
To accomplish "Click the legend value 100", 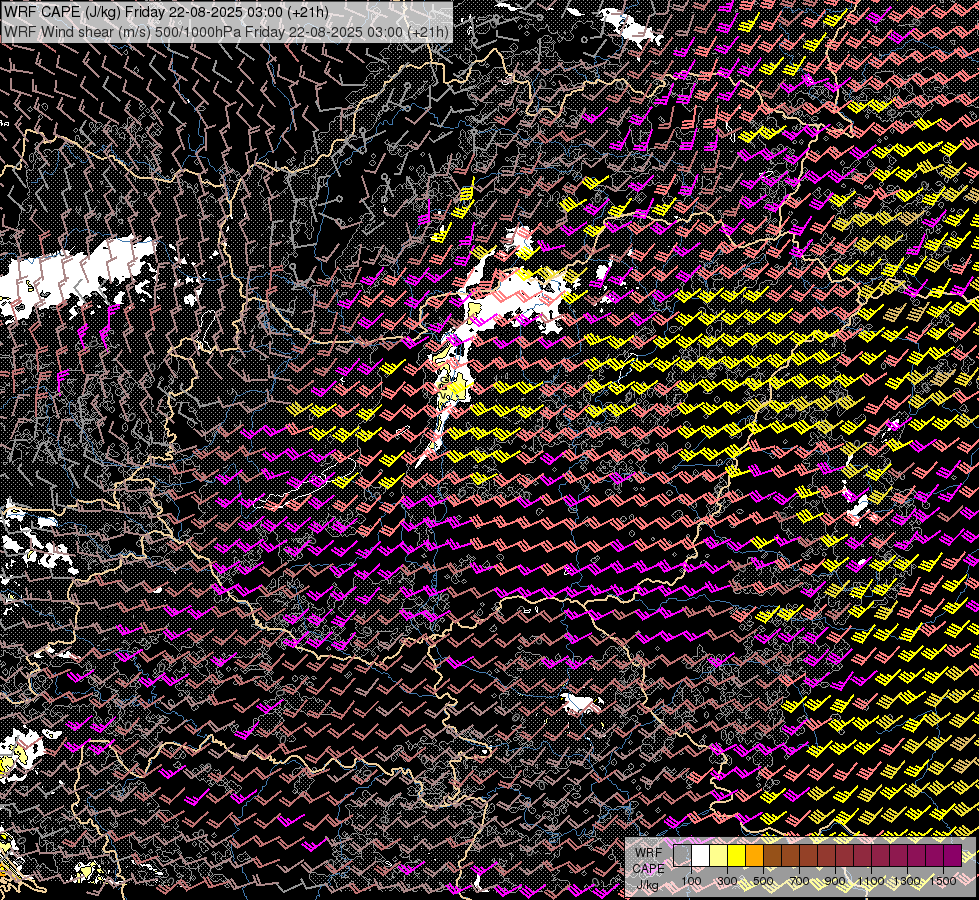I will (691, 881).
